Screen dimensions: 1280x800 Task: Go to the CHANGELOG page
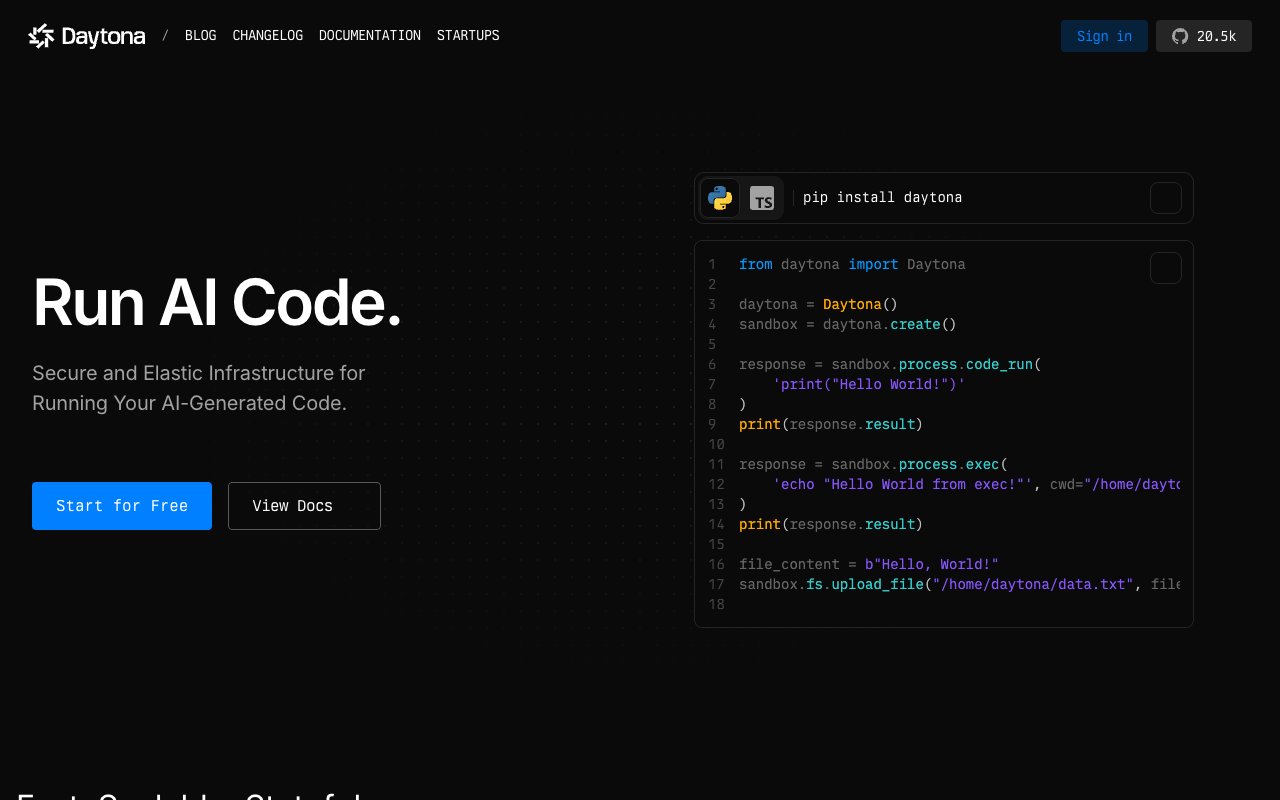pos(267,36)
